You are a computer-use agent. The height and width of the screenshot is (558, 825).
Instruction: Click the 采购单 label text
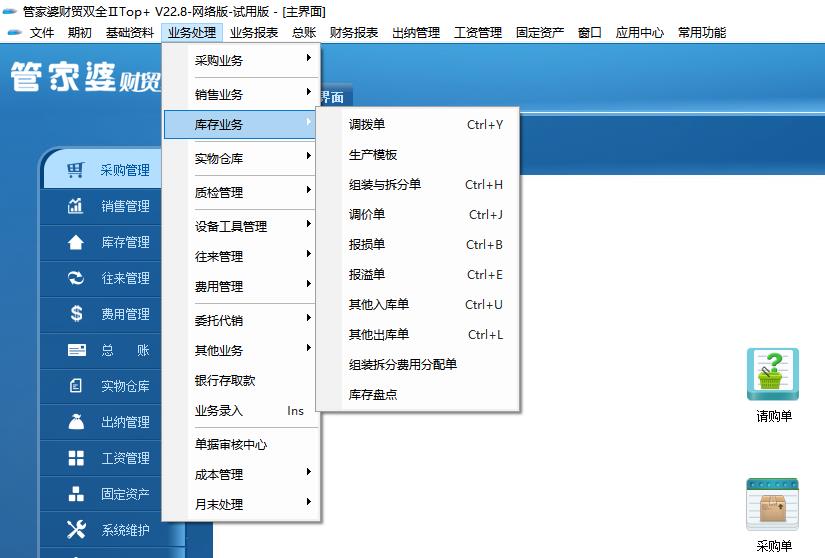[774, 546]
